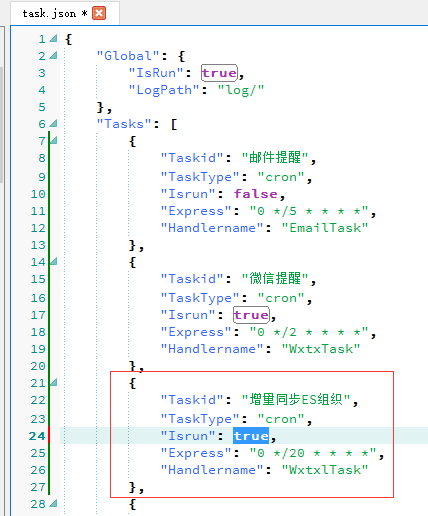This screenshot has width=428, height=516.
Task: Click the Taskid value 邮件提醒
Action: [275, 157]
